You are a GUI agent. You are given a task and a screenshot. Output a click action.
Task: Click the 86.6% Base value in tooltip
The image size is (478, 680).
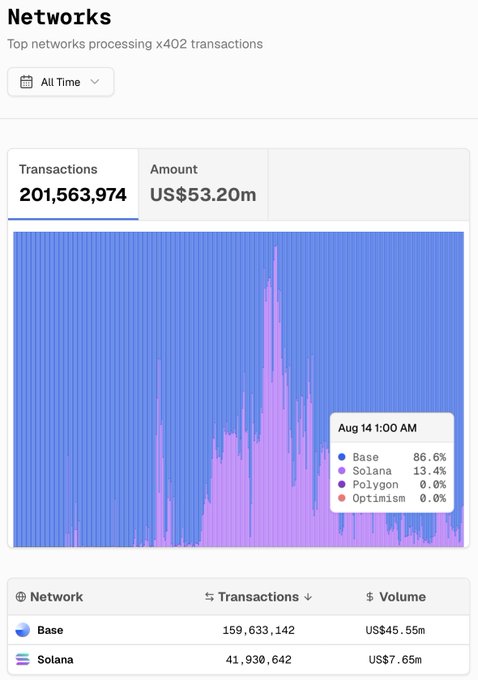[429, 457]
